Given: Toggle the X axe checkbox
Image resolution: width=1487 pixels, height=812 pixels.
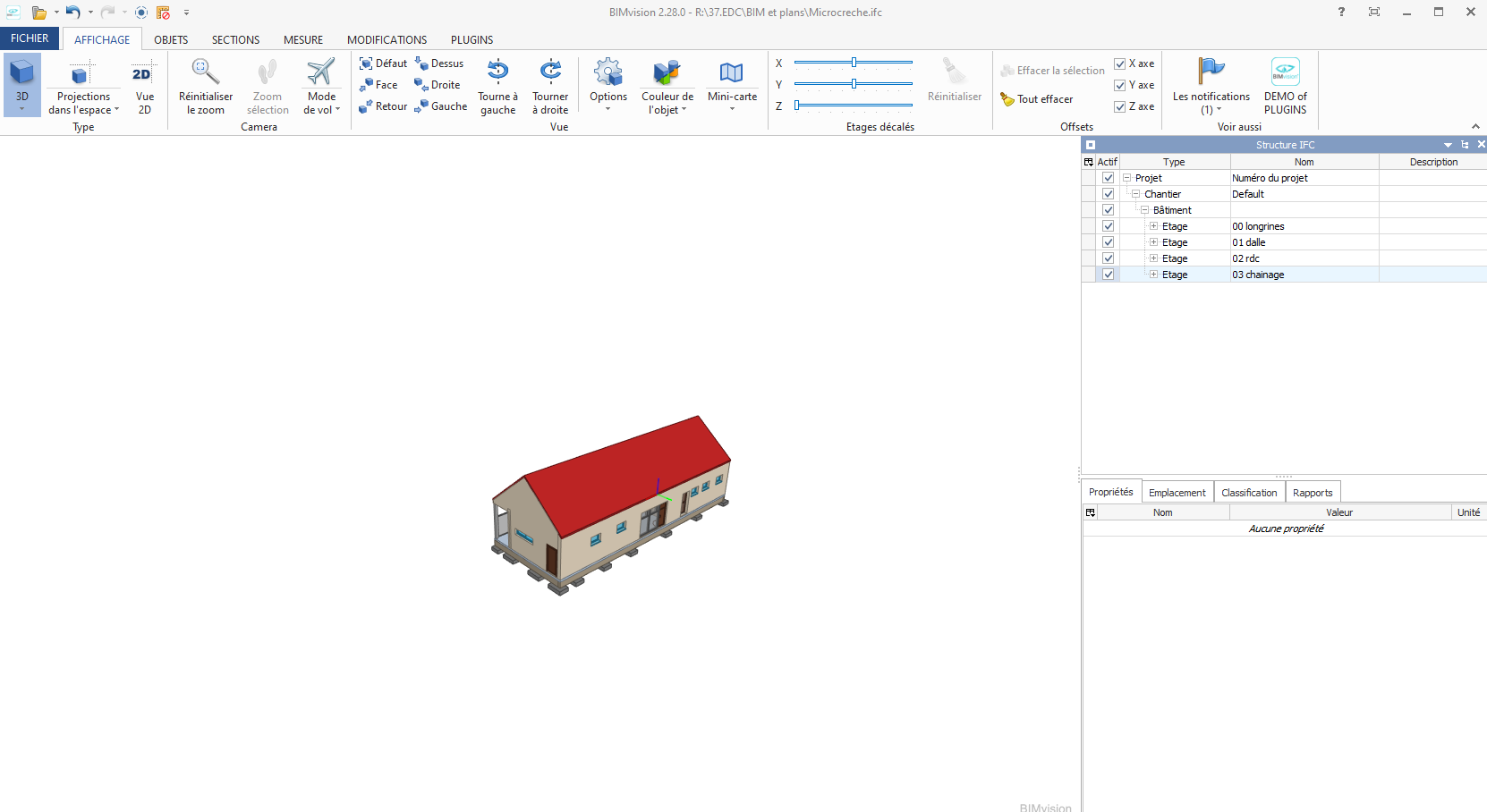Looking at the screenshot, I should click(1120, 63).
